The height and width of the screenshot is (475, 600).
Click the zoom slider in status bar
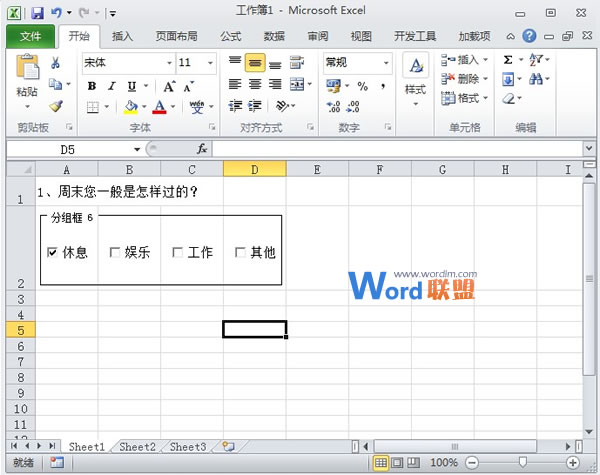[x=523, y=464]
